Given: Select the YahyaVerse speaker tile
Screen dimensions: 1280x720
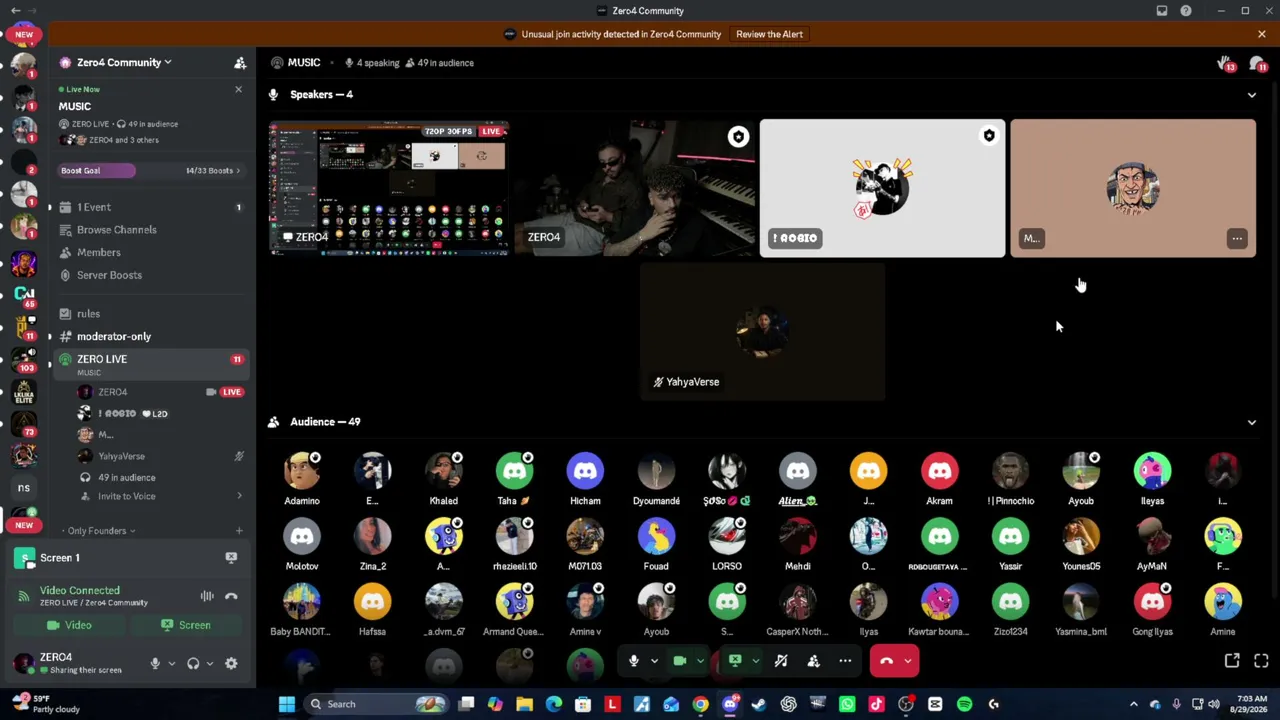Looking at the screenshot, I should pos(762,332).
